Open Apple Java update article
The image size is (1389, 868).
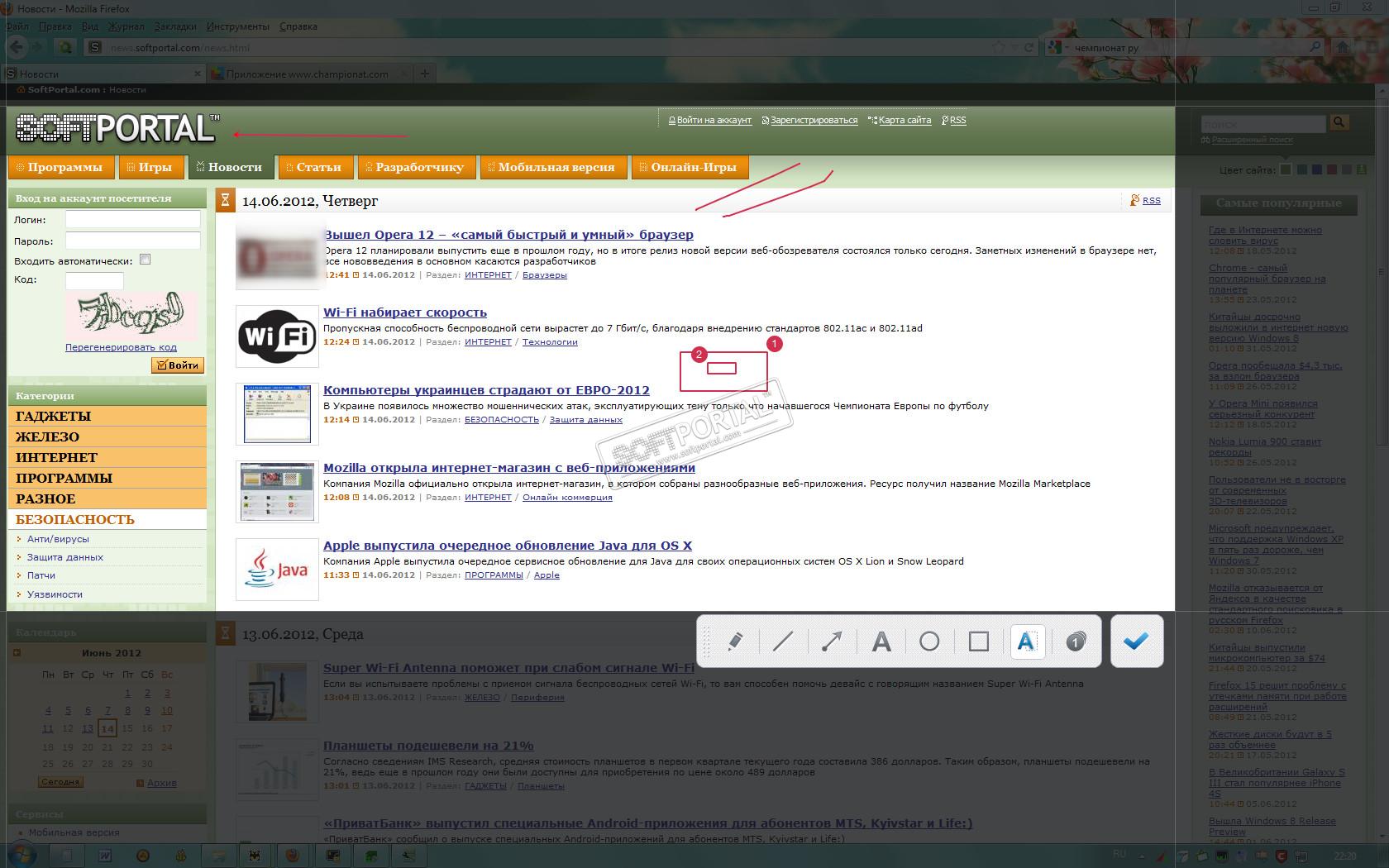508,546
